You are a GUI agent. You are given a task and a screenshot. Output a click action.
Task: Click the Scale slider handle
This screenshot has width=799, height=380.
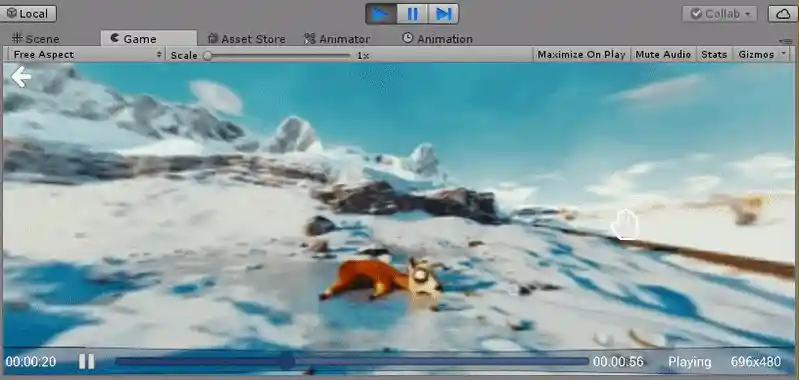207,56
